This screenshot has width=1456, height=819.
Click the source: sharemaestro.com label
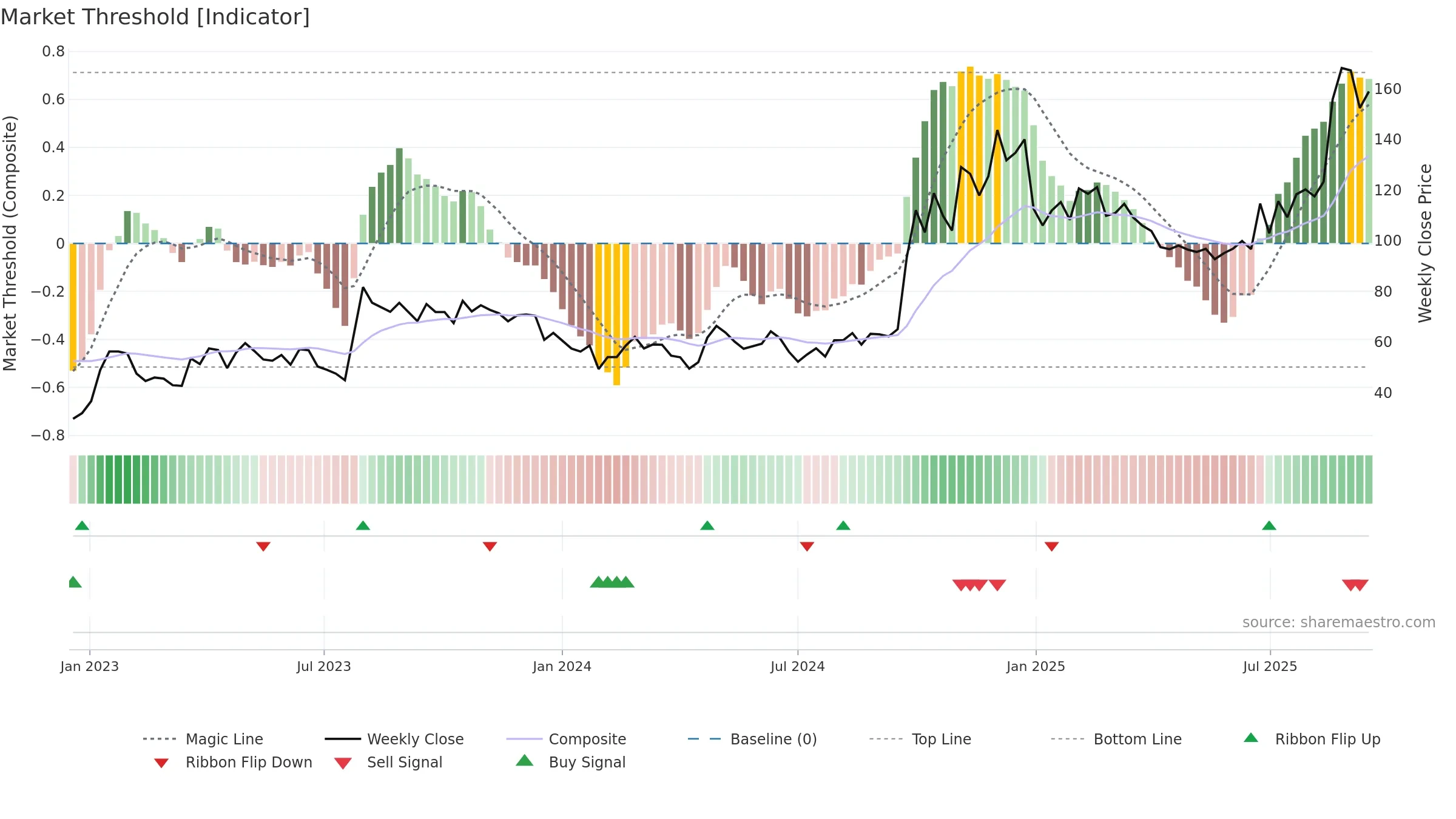[x=1338, y=622]
